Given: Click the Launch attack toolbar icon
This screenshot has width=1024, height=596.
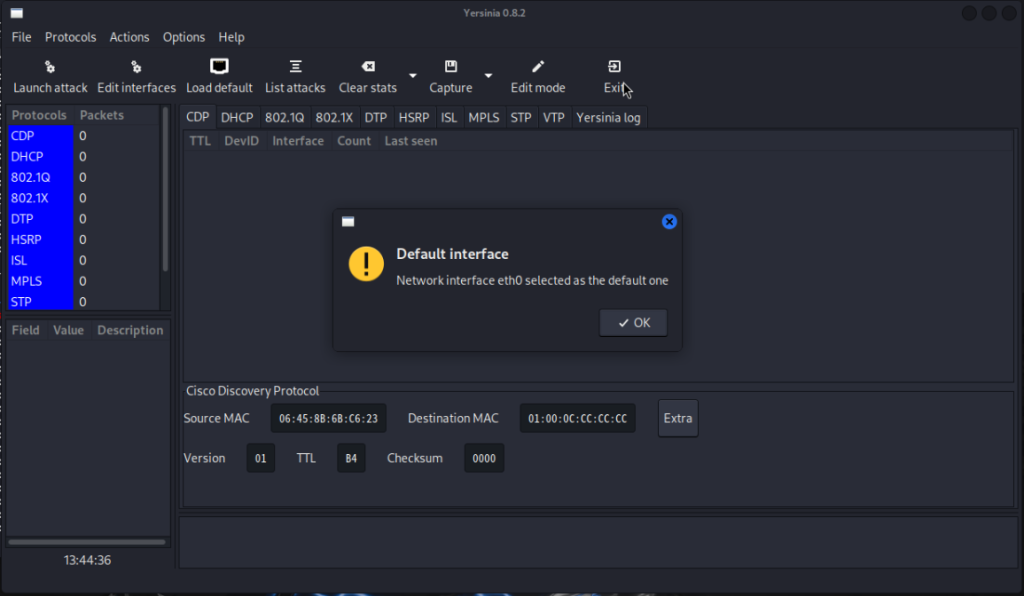Looking at the screenshot, I should (x=50, y=67).
